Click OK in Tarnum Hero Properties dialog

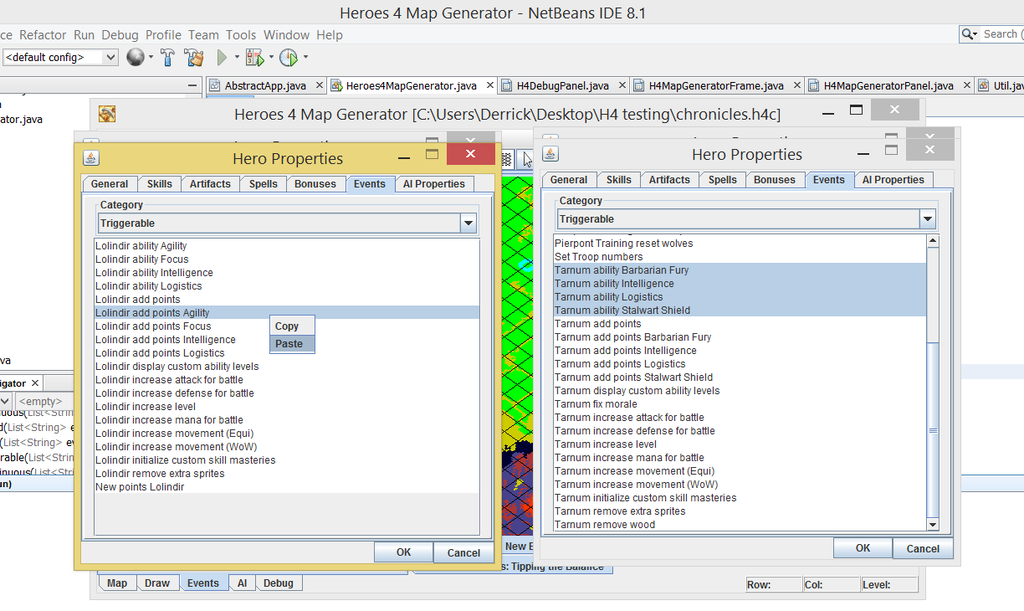(863, 548)
